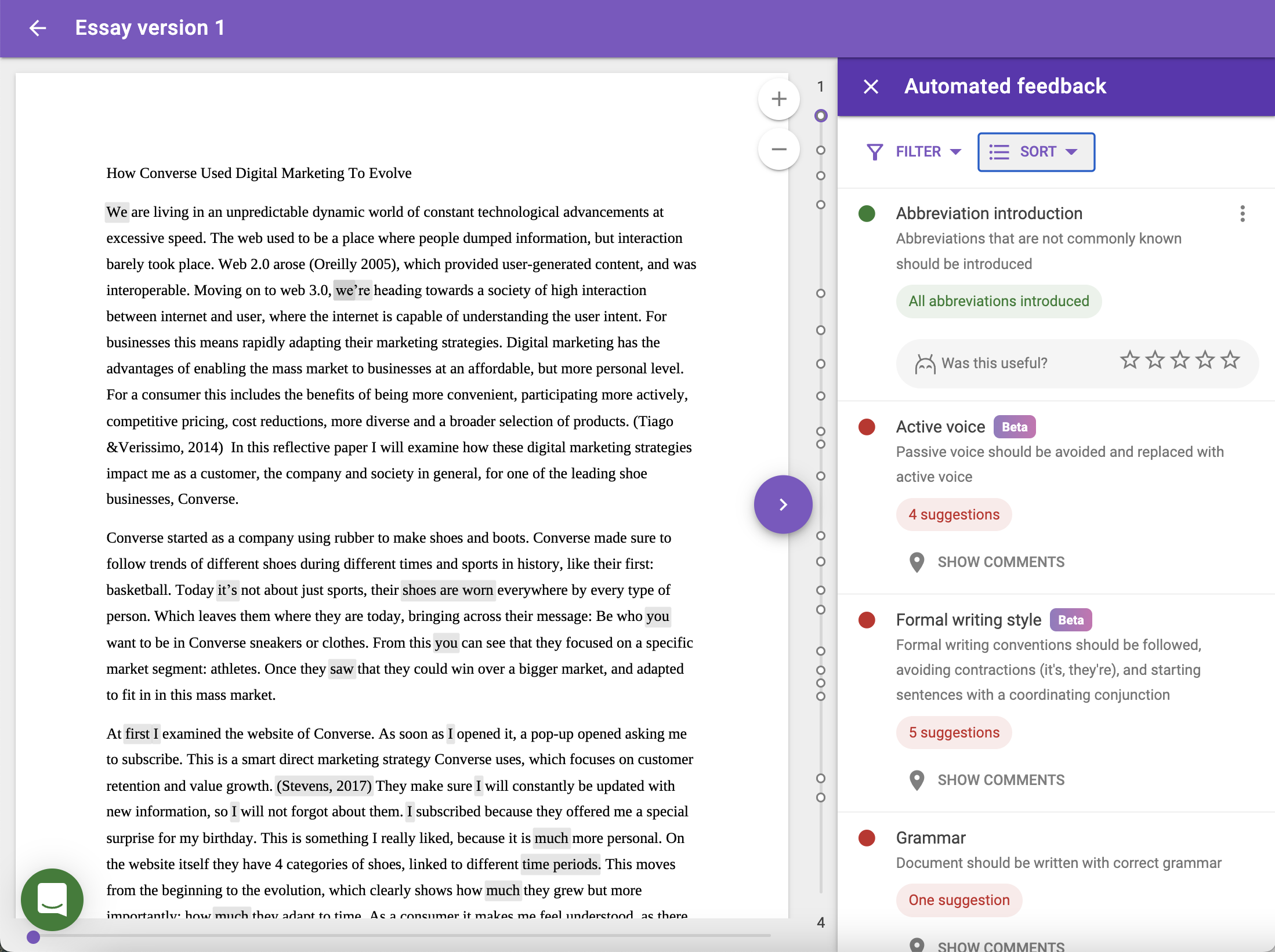Rate feedback with the fourth star

point(1205,360)
